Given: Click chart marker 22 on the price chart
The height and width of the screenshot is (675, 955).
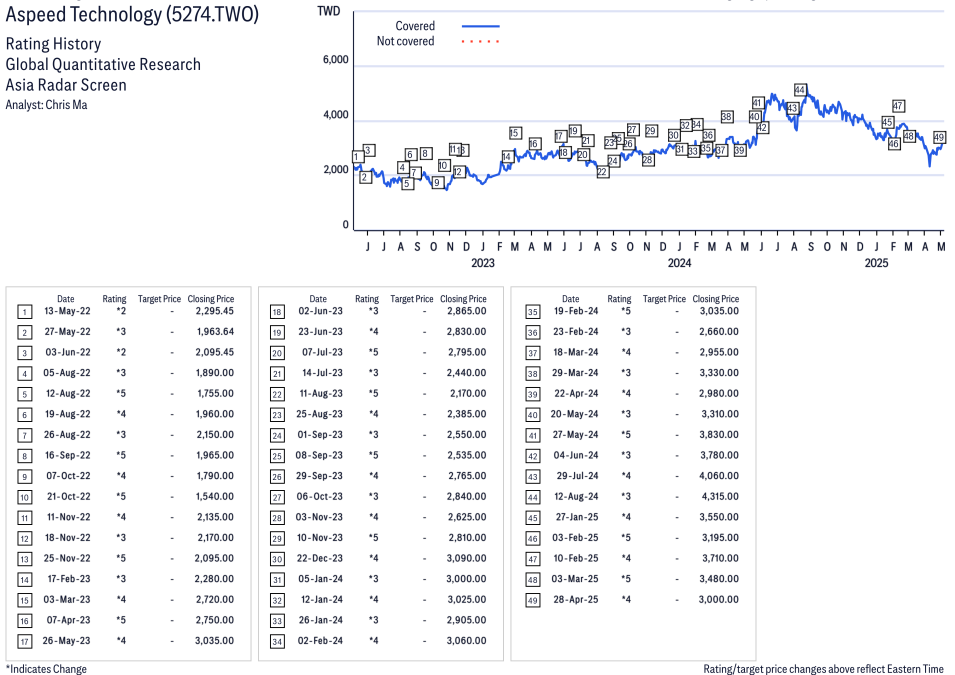Looking at the screenshot, I should coord(602,172).
